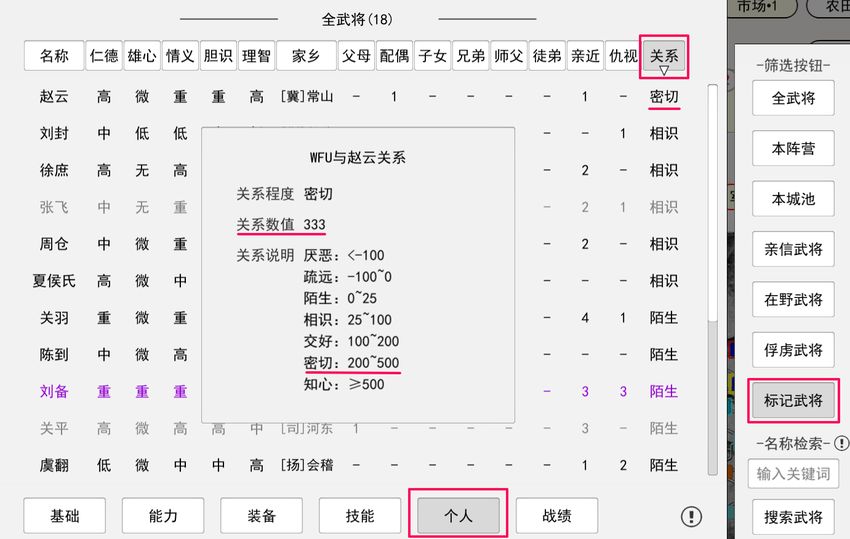Show all generals with 全武将 button
Screen dimensions: 850x539
click(793, 98)
